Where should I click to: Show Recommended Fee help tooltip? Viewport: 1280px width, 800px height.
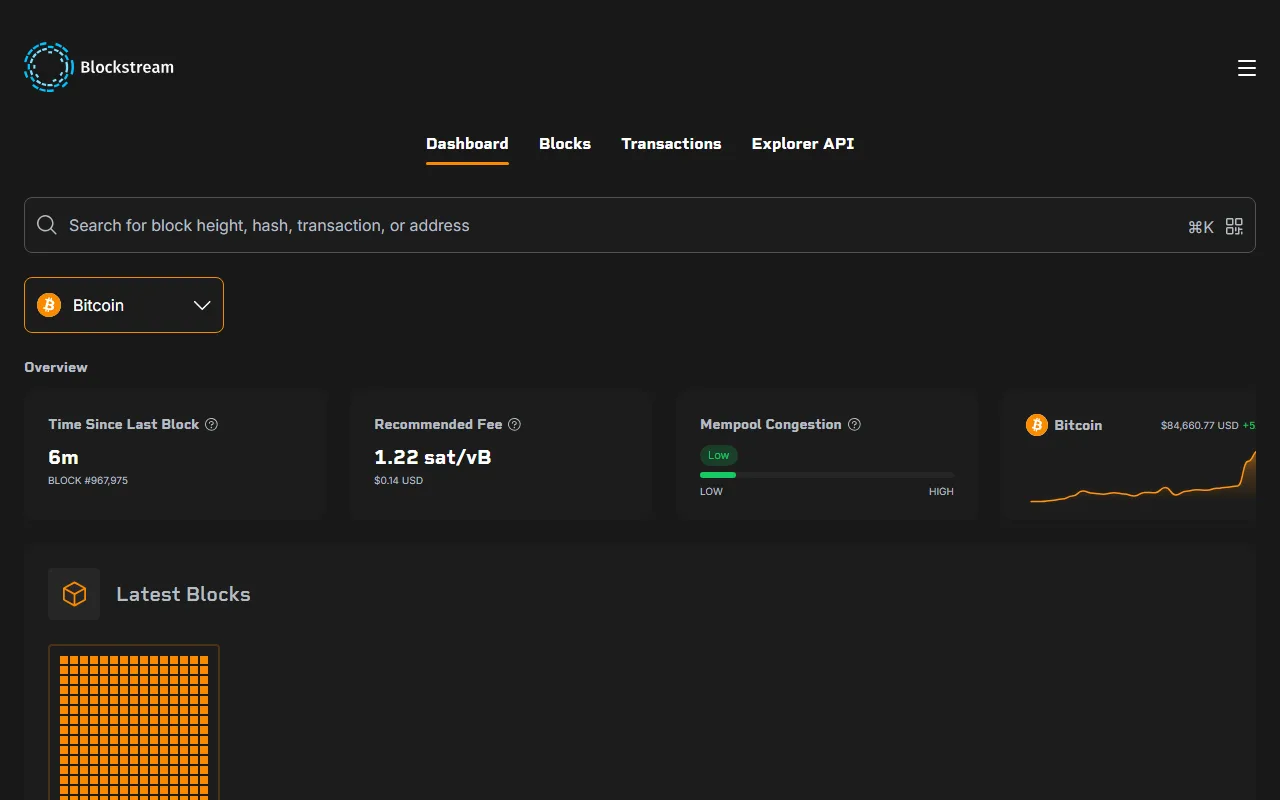point(514,424)
